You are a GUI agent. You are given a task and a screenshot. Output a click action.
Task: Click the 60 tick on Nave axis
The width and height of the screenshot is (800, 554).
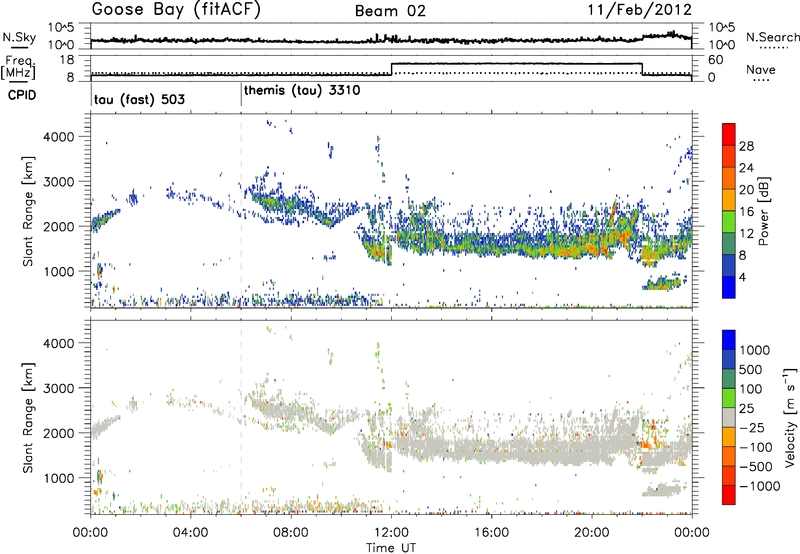(x=716, y=60)
